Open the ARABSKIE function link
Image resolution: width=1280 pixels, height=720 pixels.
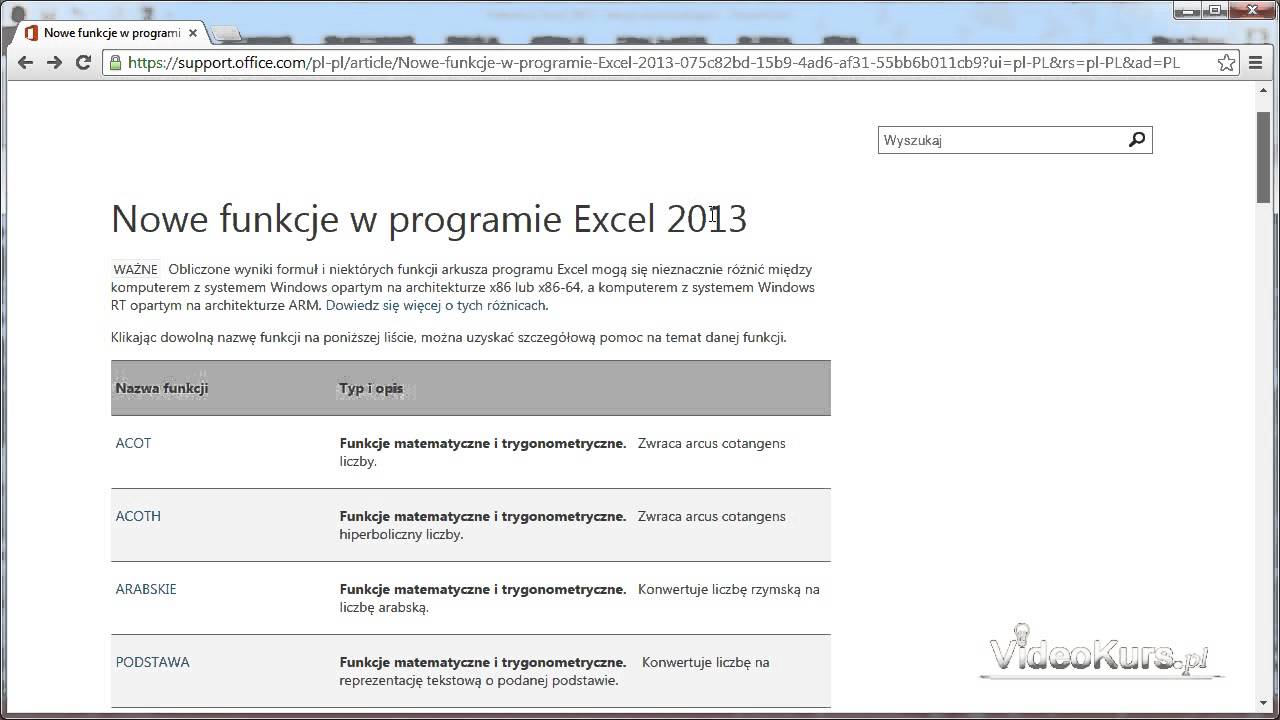pyautogui.click(x=146, y=589)
